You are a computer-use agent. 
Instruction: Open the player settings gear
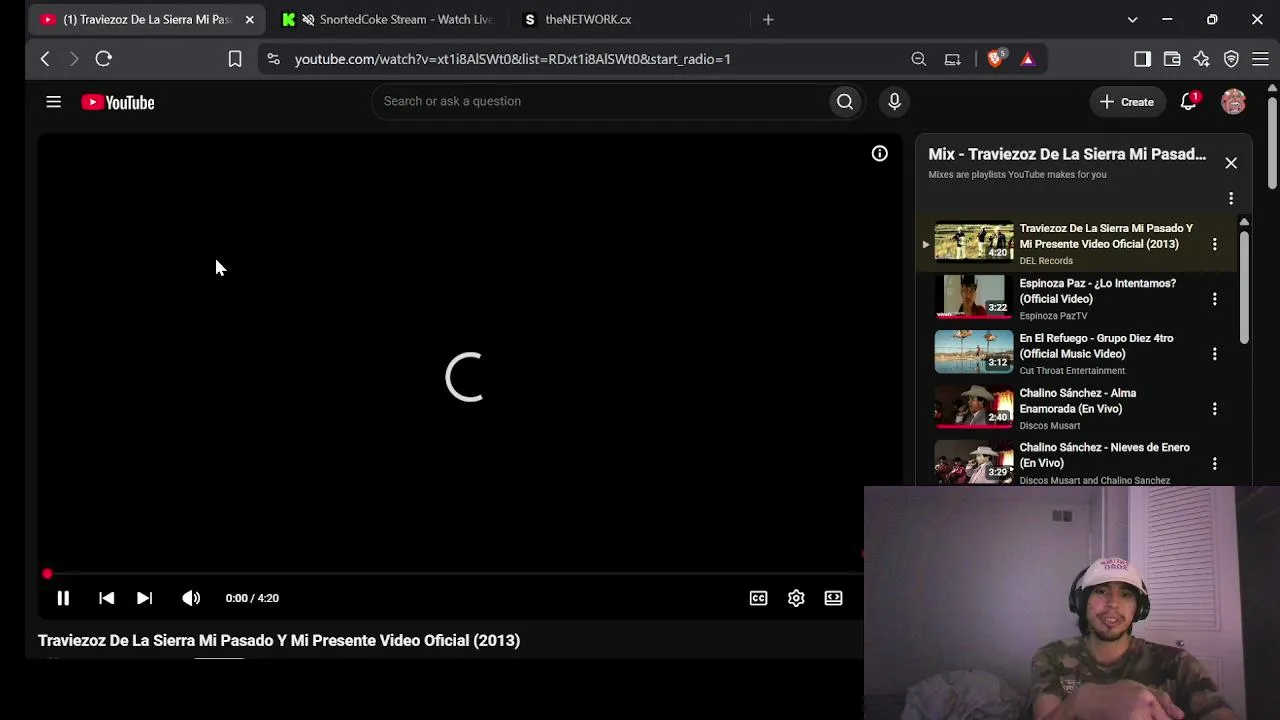(x=796, y=598)
